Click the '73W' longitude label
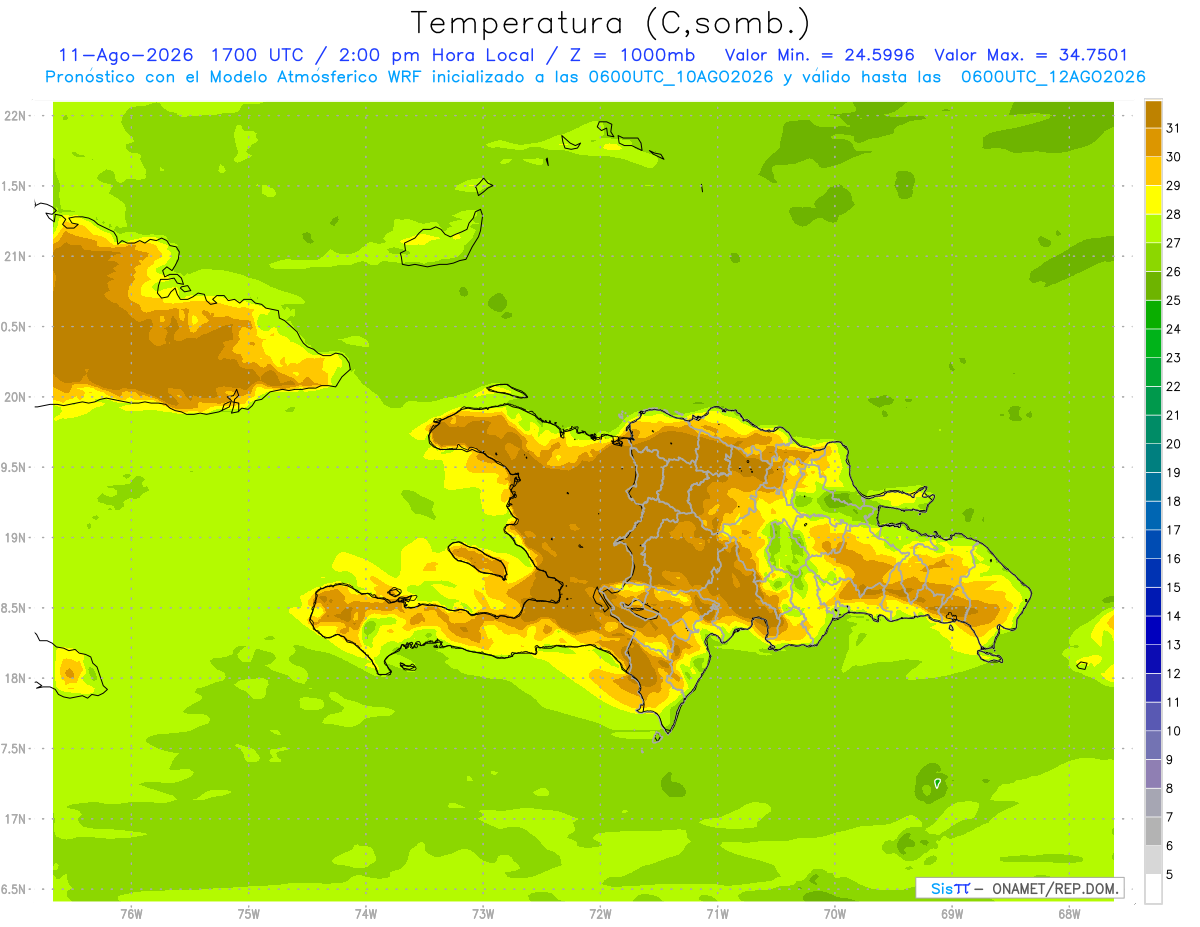Screen dimensions: 1200x927 483,913
